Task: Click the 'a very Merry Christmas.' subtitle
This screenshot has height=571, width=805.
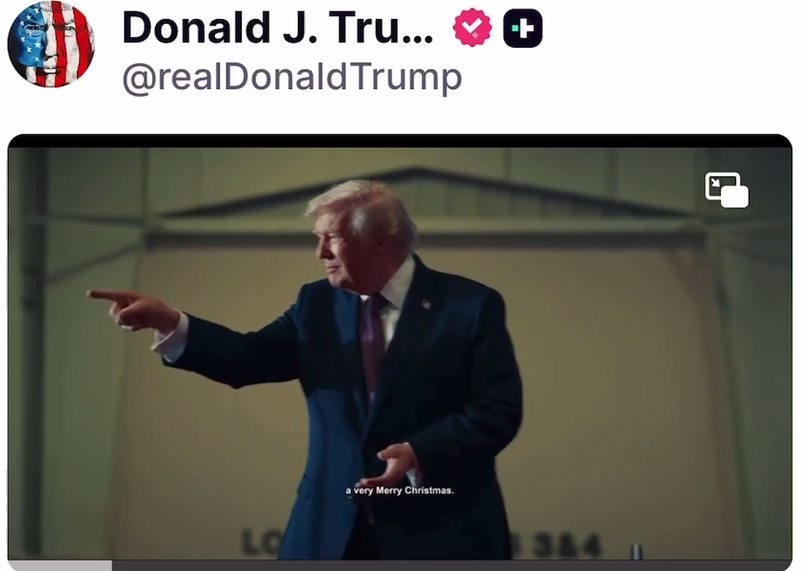Action: (399, 490)
